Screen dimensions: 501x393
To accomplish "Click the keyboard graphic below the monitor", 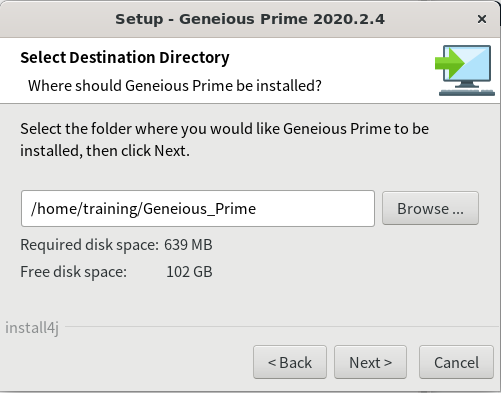I will point(467,92).
